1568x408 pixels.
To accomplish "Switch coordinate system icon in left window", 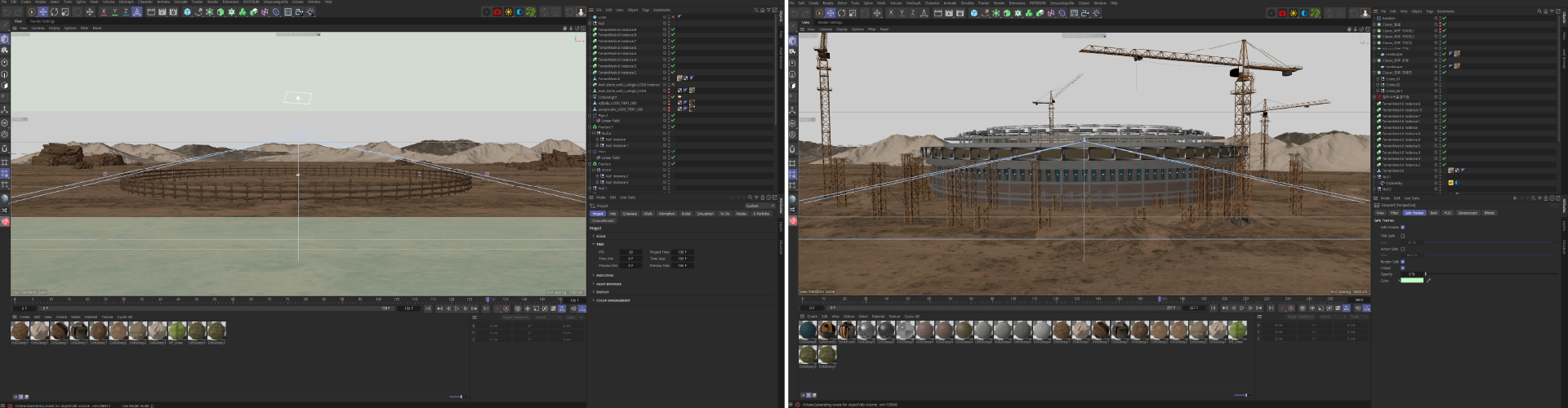I will point(137,11).
